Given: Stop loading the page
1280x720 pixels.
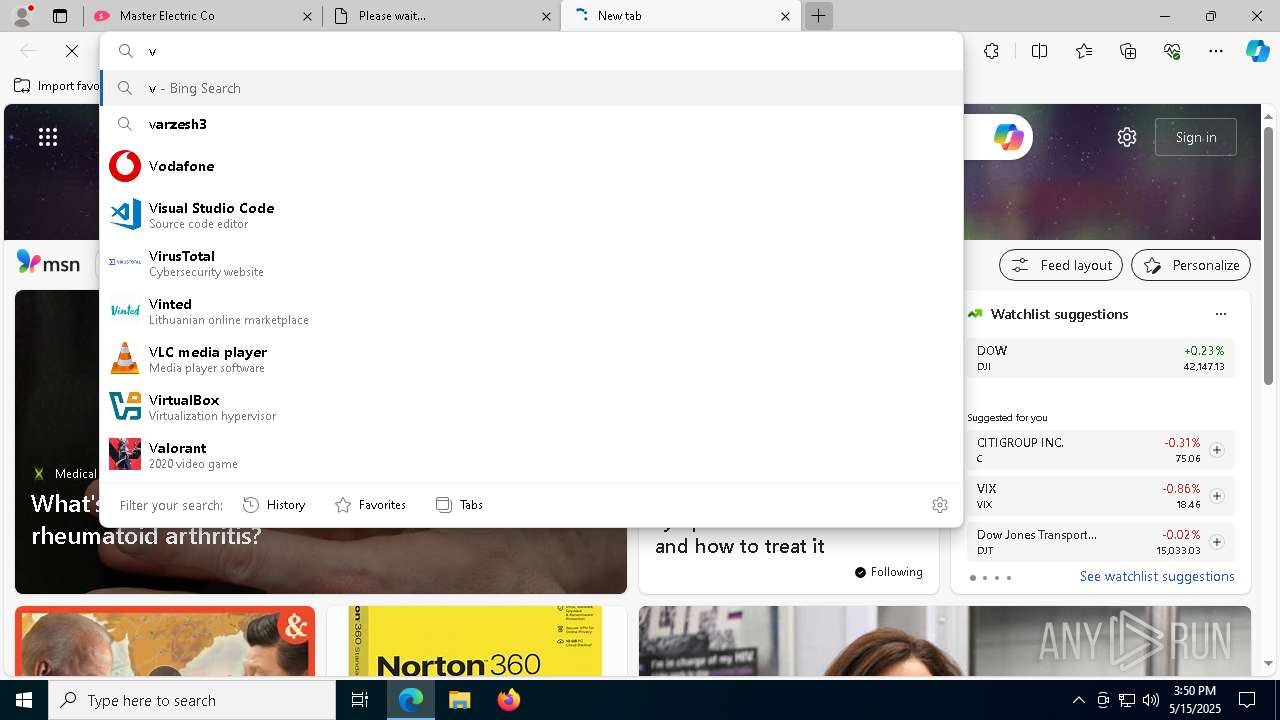Looking at the screenshot, I should click(x=72, y=51).
